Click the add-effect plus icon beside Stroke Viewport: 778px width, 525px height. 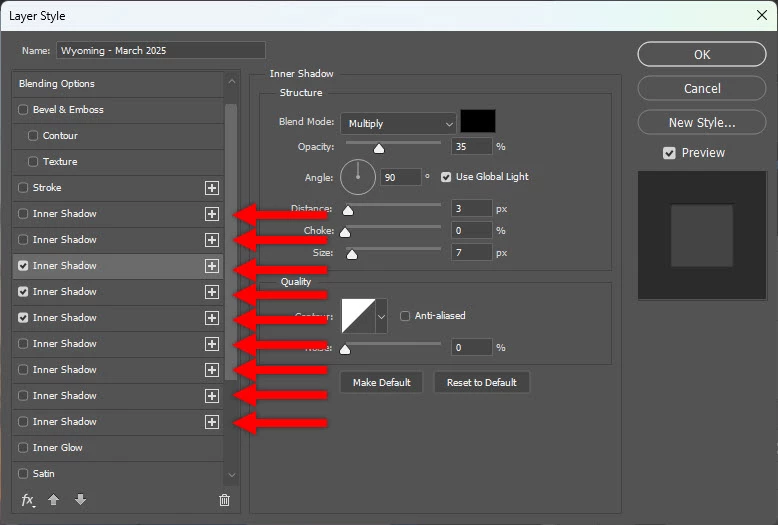212,188
